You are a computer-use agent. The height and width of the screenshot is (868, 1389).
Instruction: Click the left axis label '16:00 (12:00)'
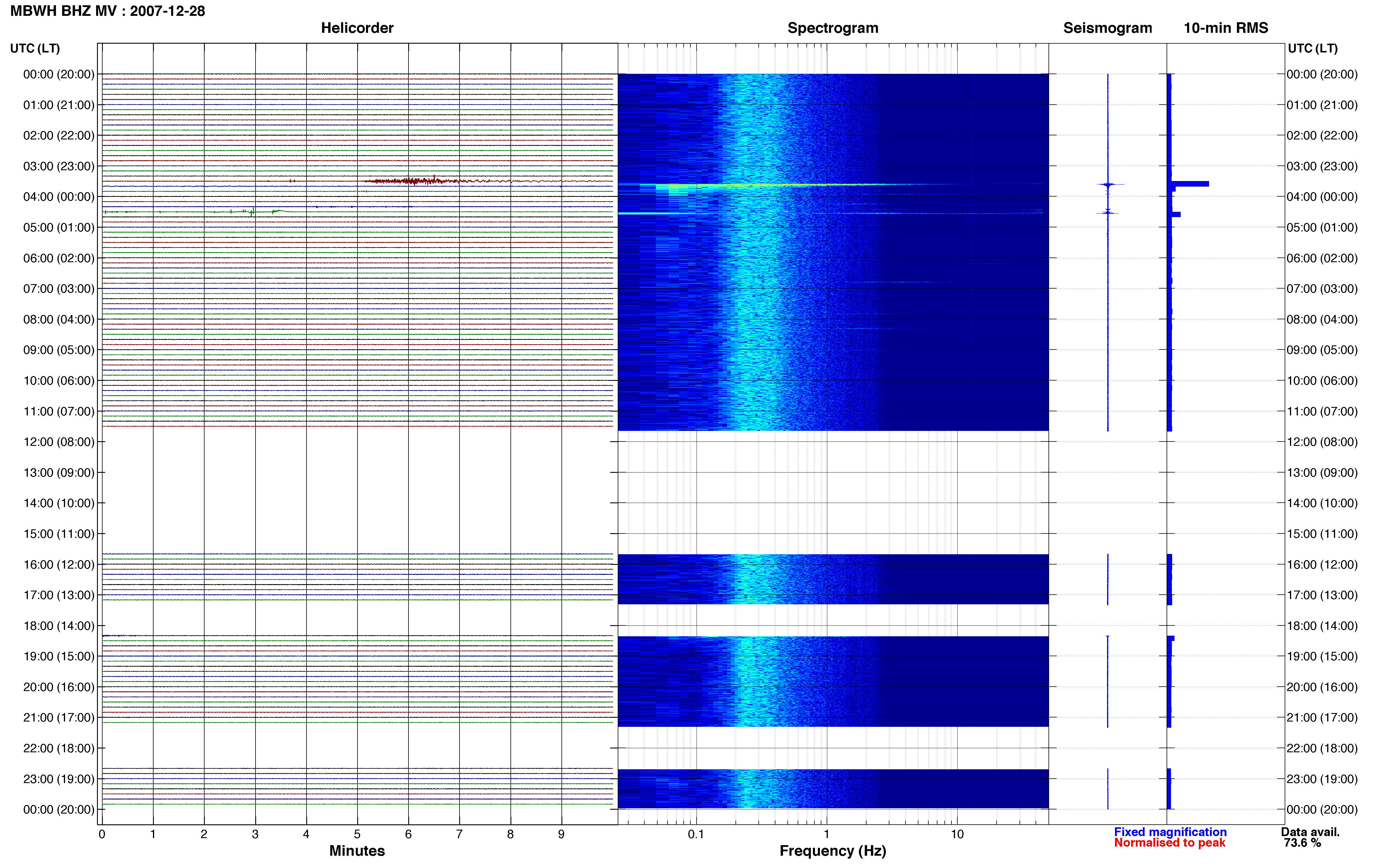pos(59,564)
